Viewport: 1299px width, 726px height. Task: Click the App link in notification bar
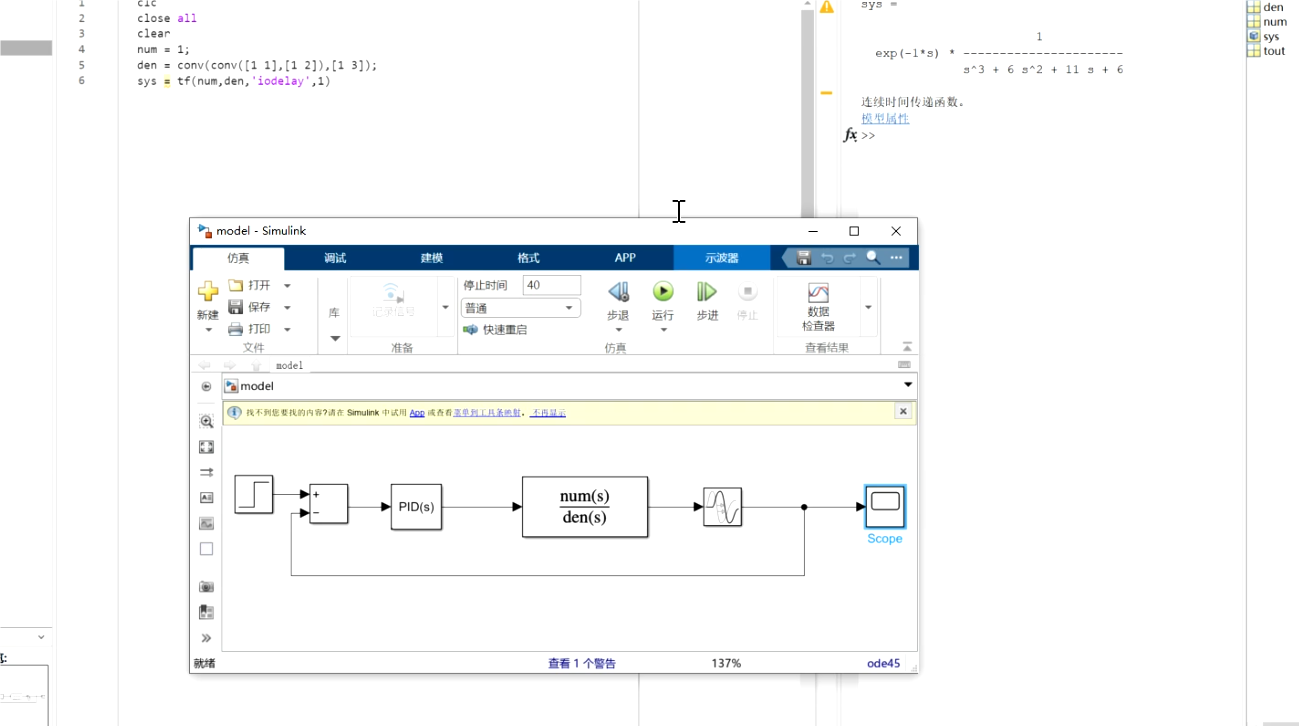(417, 412)
